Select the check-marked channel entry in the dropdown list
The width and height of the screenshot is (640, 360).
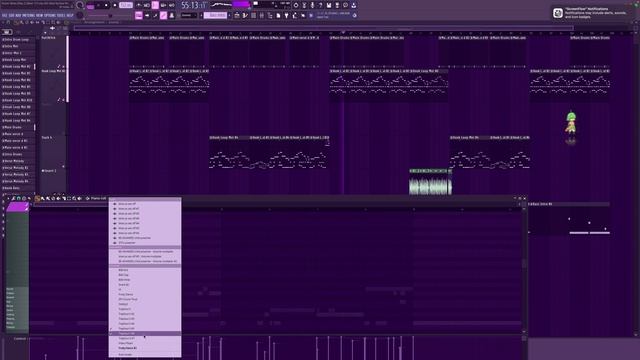pos(145,329)
